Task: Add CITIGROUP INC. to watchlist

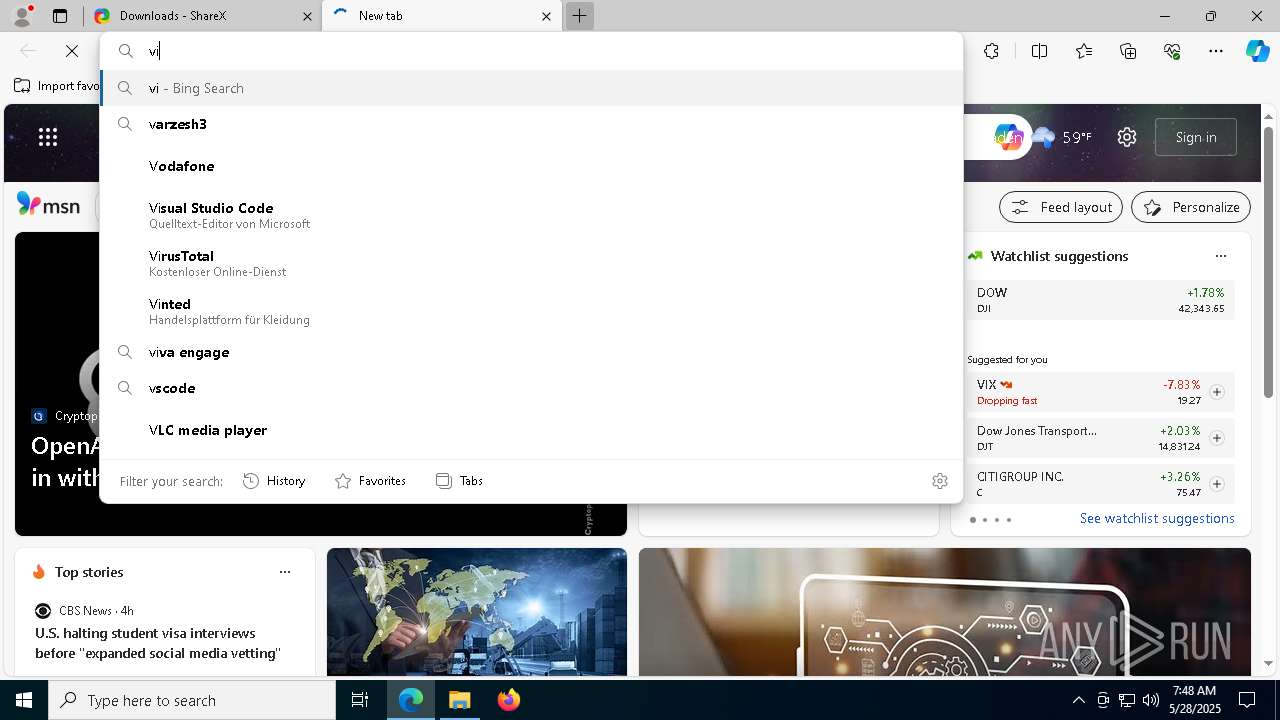Action: (x=1217, y=484)
